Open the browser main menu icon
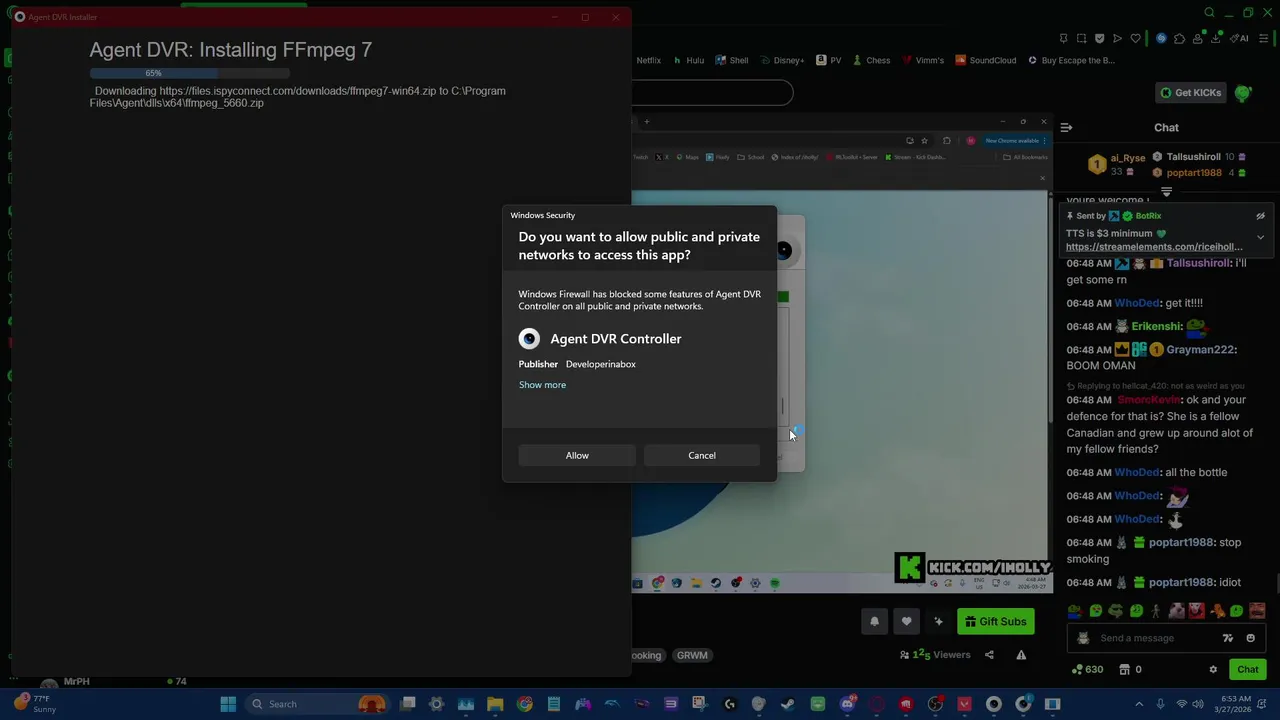Image resolution: width=1280 pixels, height=720 pixels. [x=1264, y=39]
